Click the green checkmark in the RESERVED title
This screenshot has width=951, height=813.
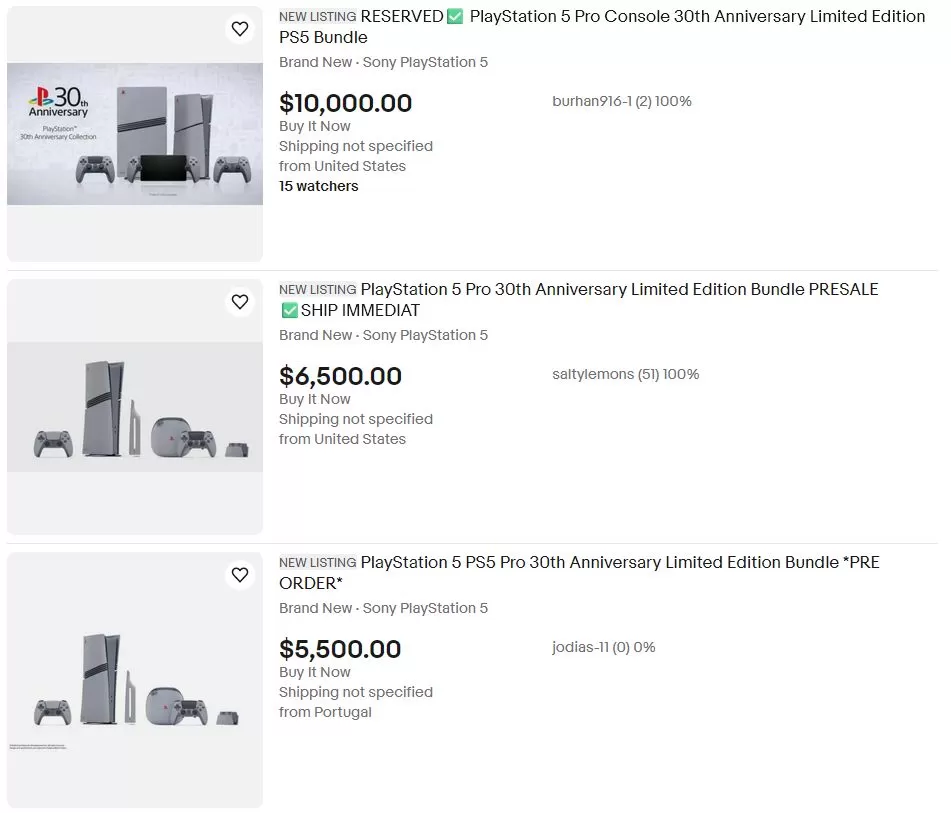coord(455,17)
